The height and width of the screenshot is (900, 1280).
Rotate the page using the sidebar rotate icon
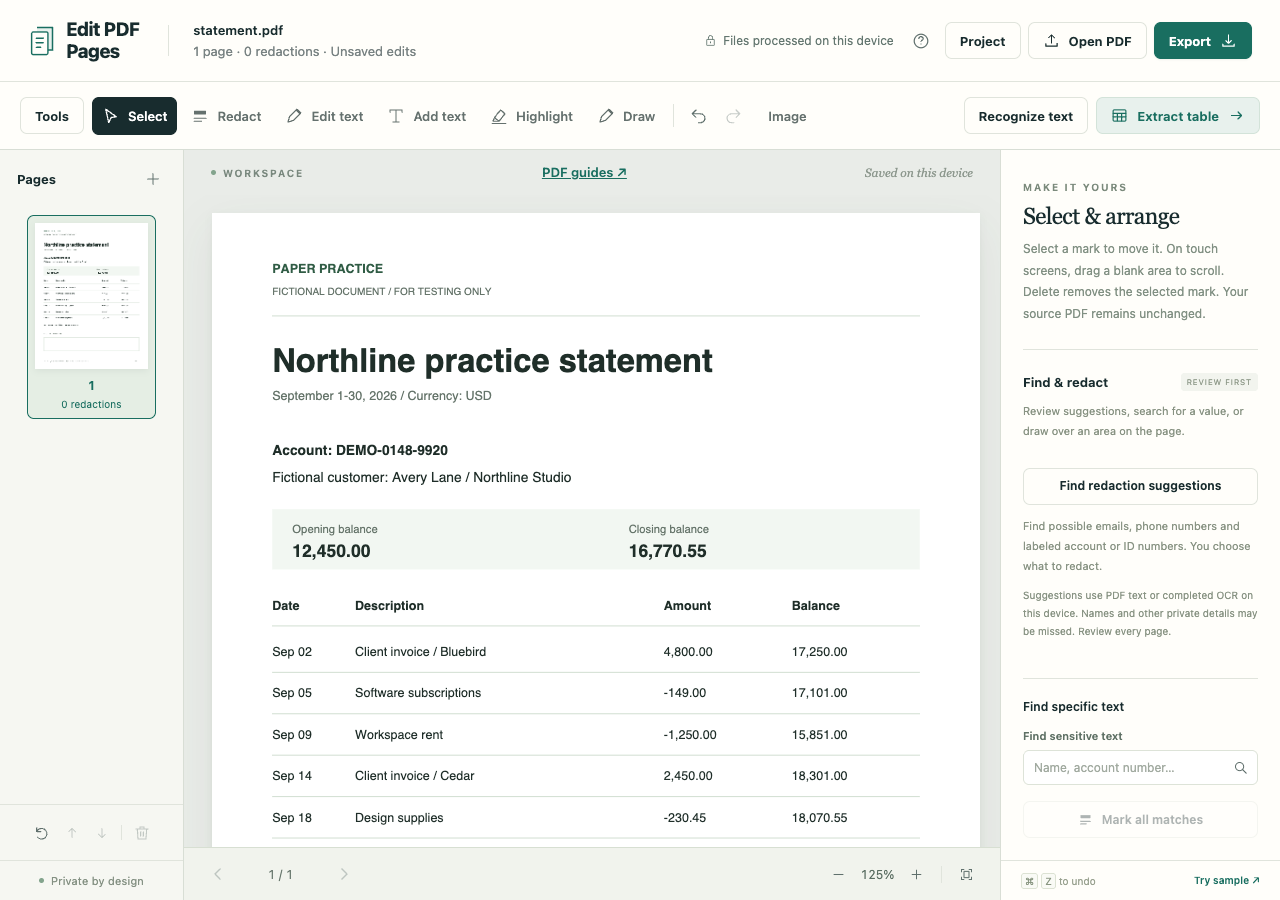point(41,833)
